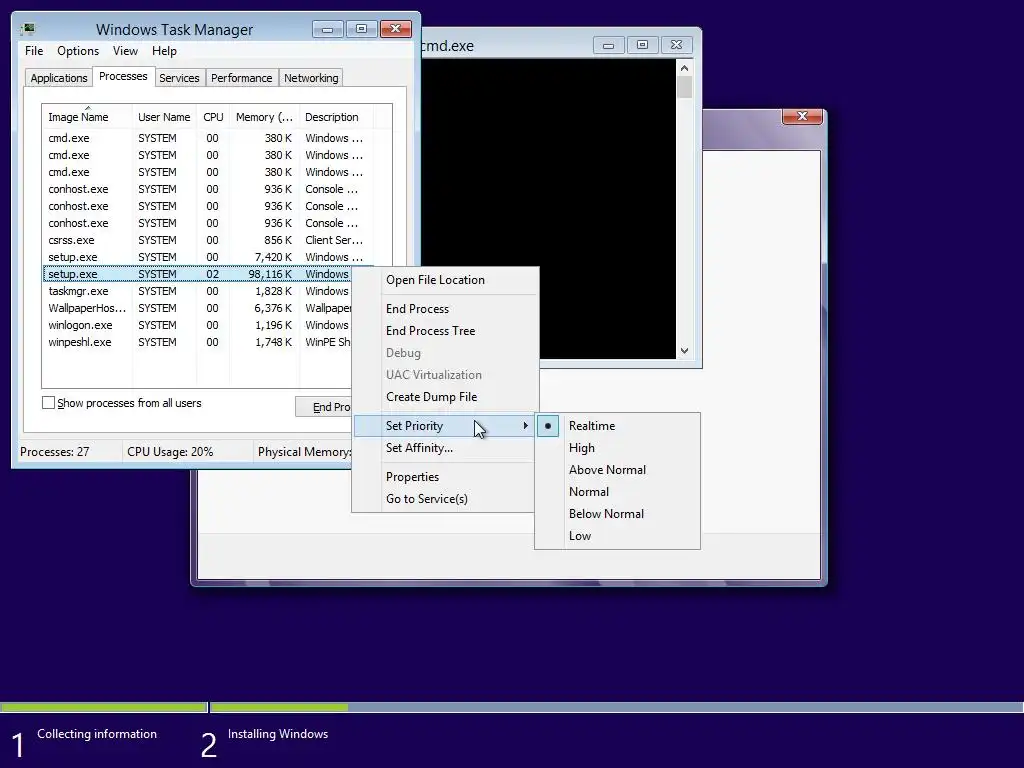Select the WallpaperHos... process row
The width and height of the screenshot is (1024, 768).
click(x=197, y=308)
